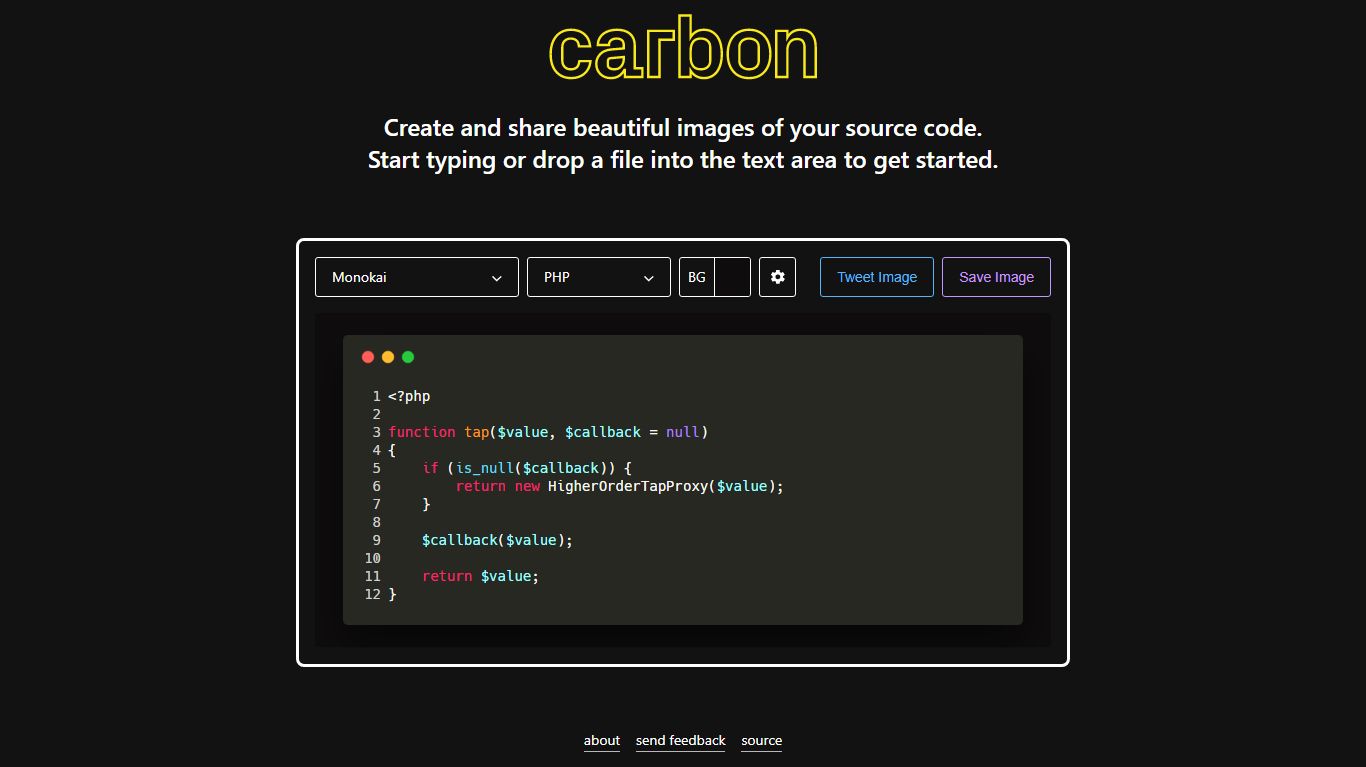
Task: Open the about link
Action: (602, 741)
